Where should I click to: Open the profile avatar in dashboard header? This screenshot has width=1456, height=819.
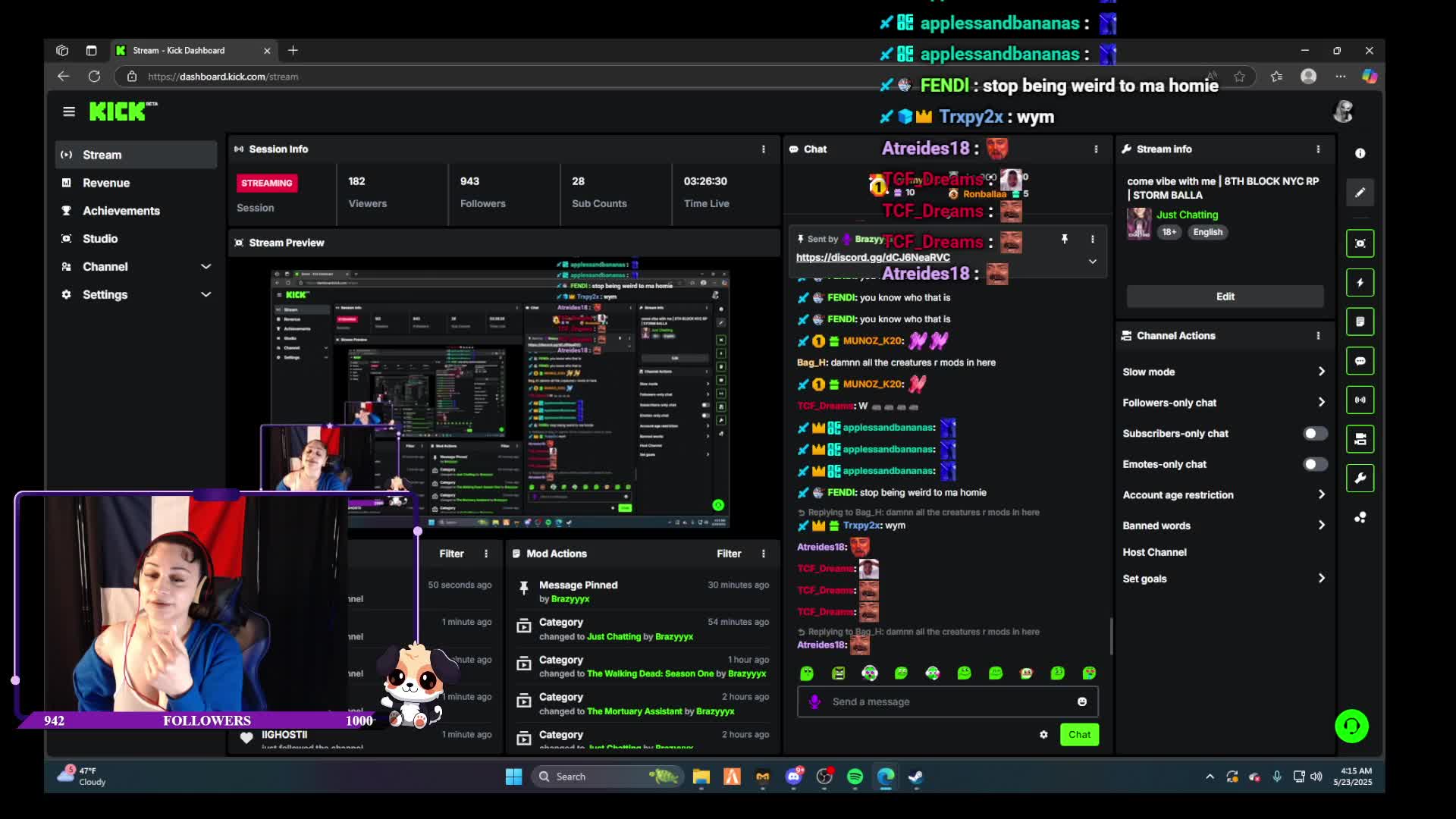coord(1343,111)
